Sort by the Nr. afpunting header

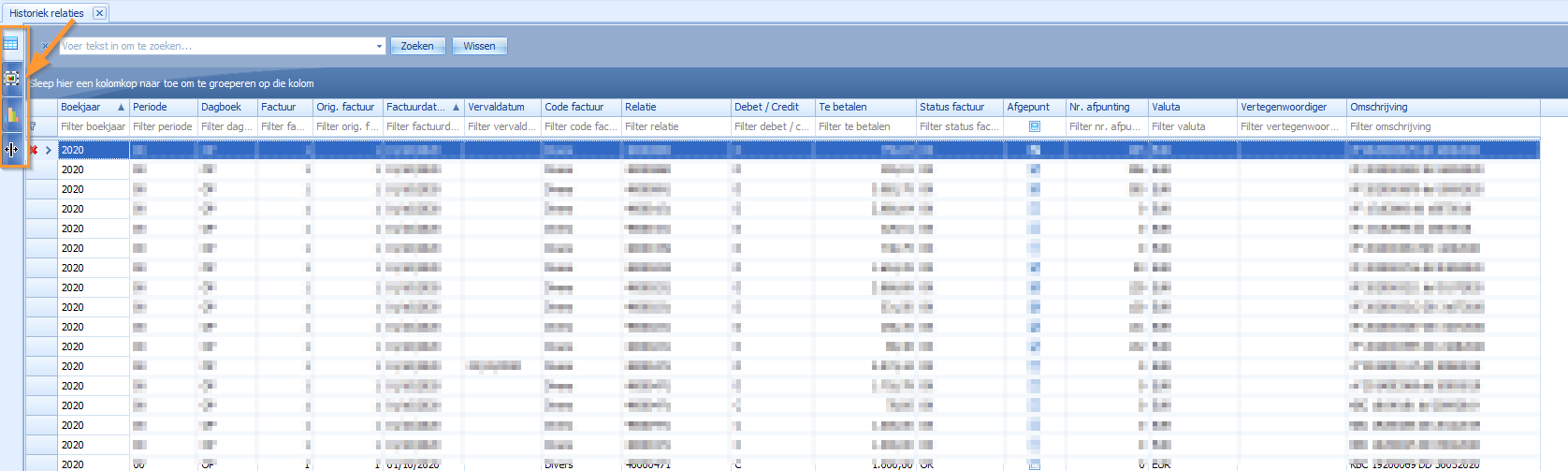click(x=1108, y=107)
